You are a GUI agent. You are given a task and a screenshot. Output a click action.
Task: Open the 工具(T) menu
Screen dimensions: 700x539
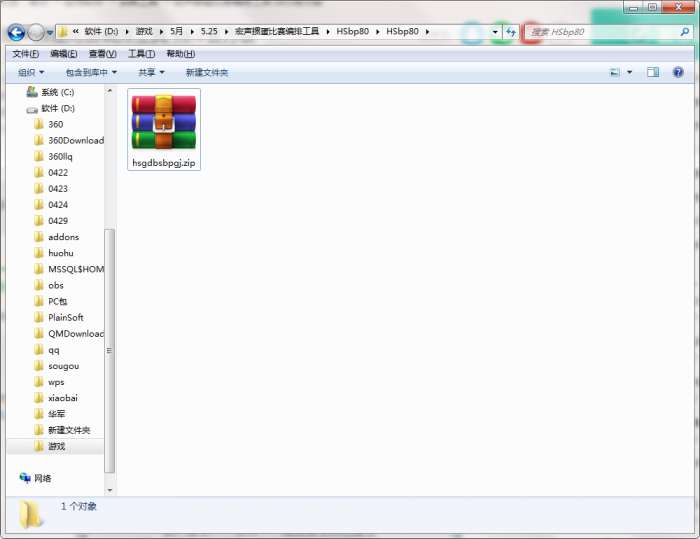(x=142, y=54)
